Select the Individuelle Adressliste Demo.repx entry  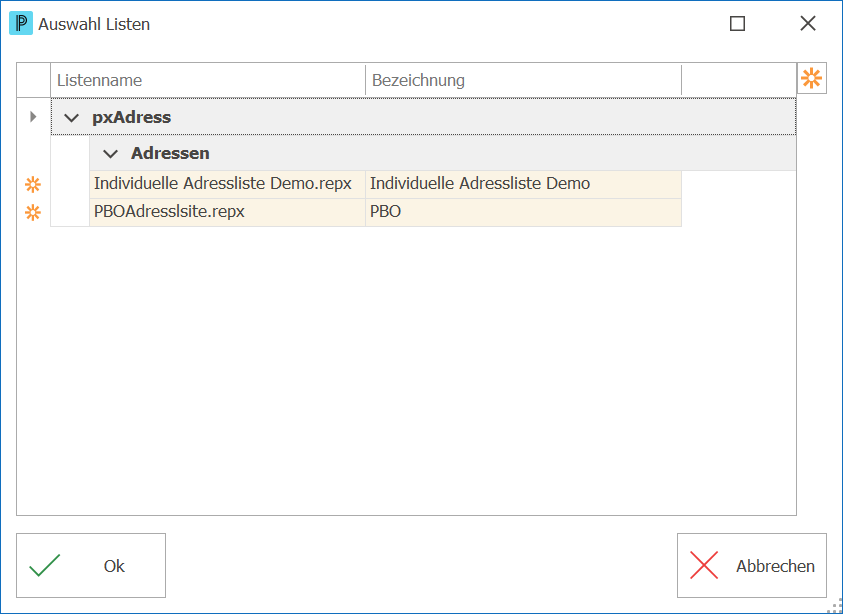(227, 184)
